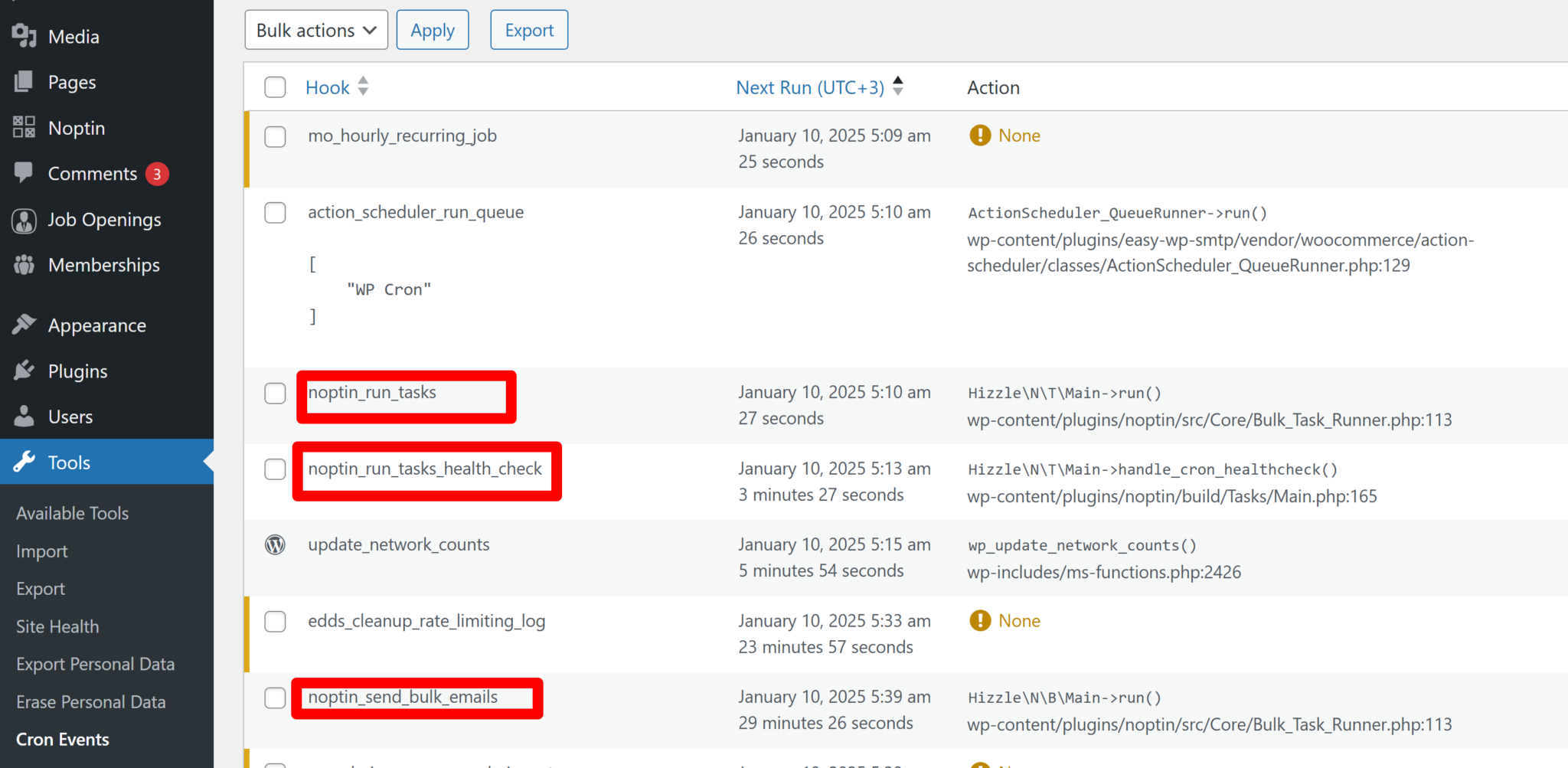Sort by Next Run (UTC+3) column
This screenshot has width=1568, height=768.
coord(809,87)
